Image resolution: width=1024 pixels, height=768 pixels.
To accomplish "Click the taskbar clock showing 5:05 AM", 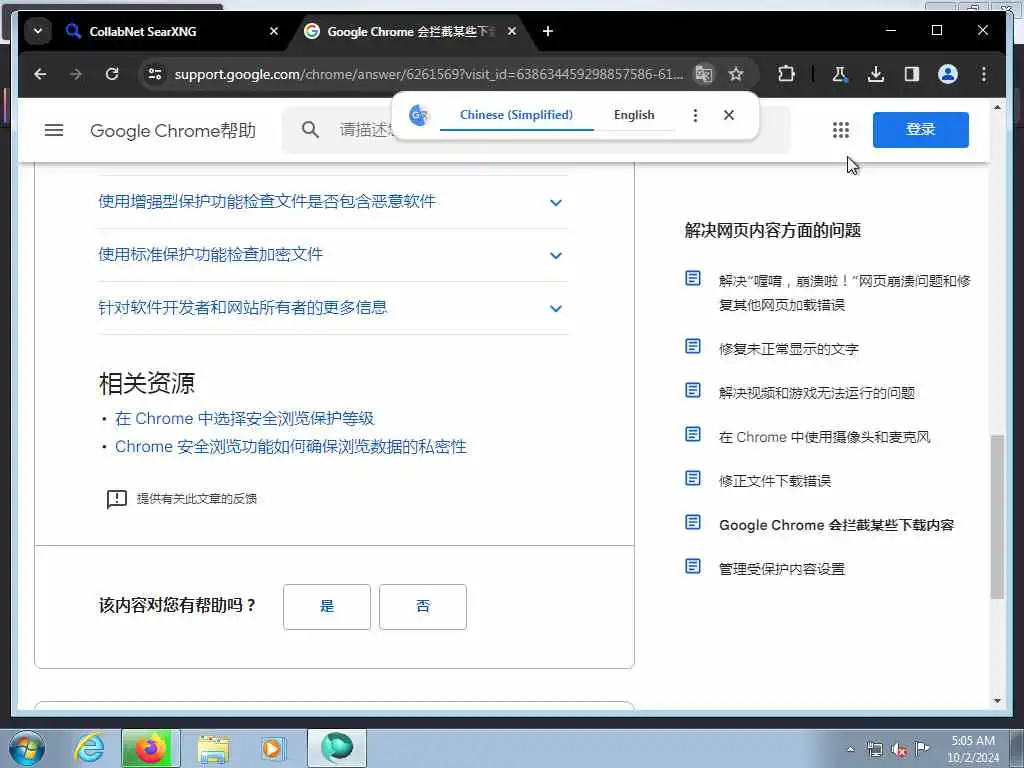I will pyautogui.click(x=972, y=749).
